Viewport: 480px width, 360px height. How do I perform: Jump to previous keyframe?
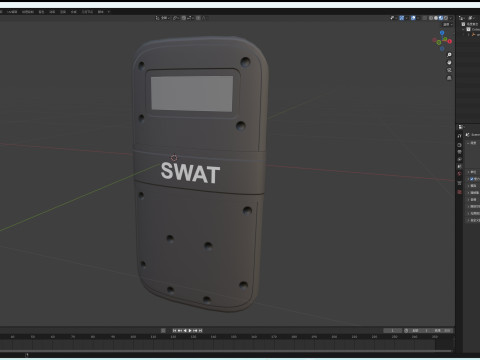coord(179,330)
